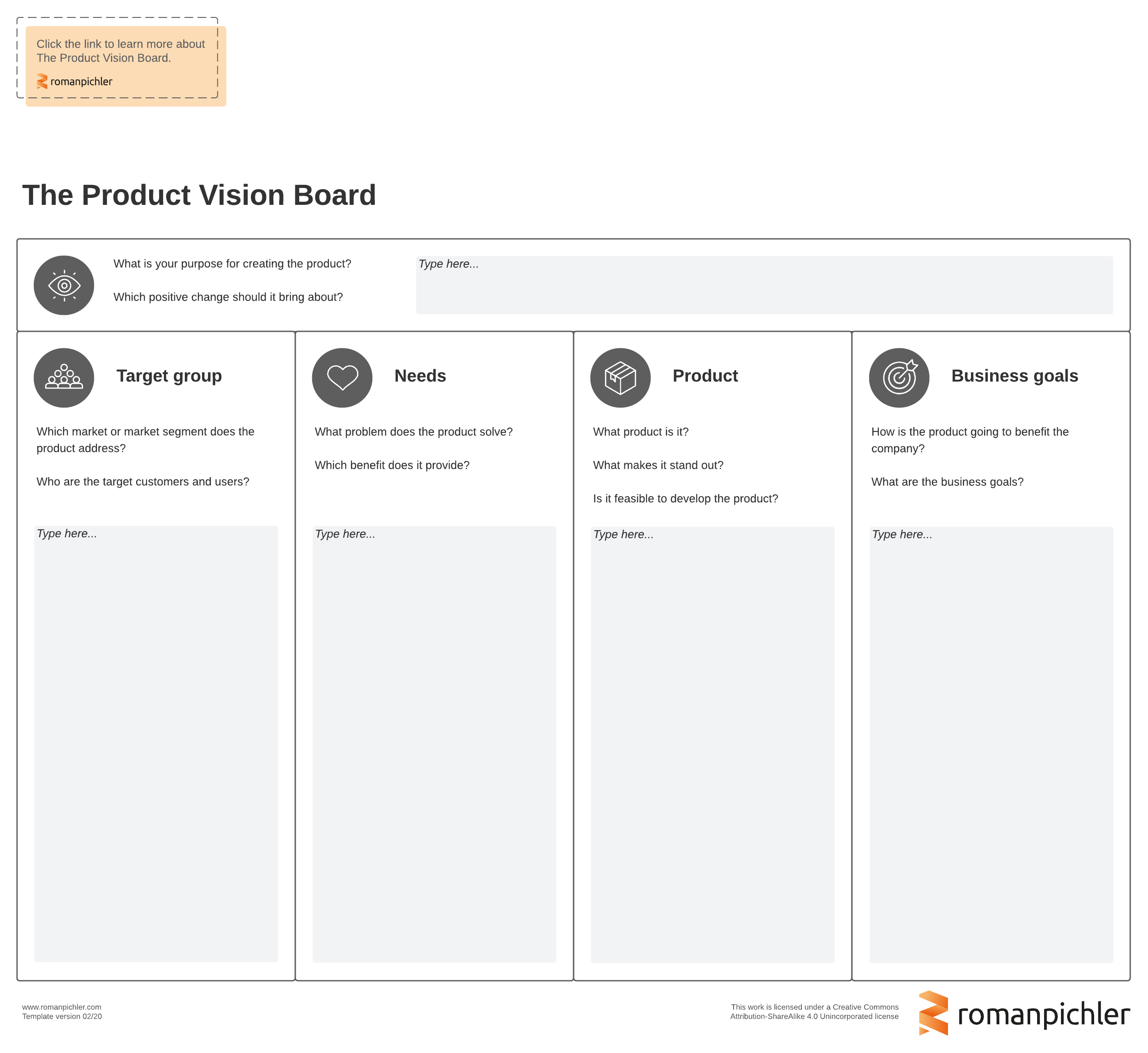The image size is (1148, 1053).
Task: Click the learn more link note
Action: click(121, 51)
